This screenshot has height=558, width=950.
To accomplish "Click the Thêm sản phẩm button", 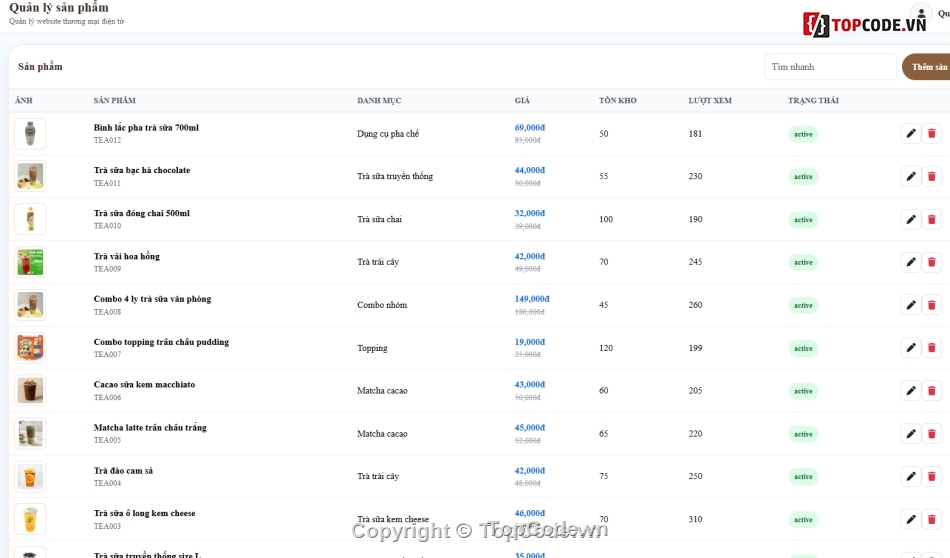I will click(926, 67).
